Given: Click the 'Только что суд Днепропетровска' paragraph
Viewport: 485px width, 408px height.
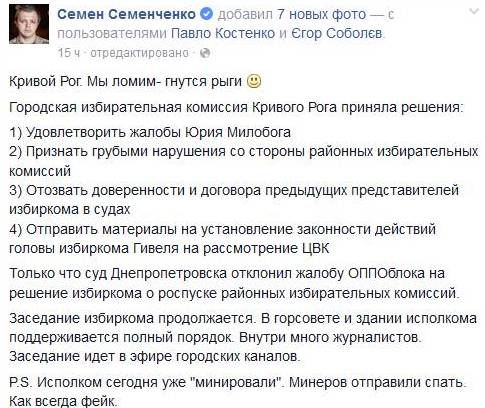Looking at the screenshot, I should [234, 283].
